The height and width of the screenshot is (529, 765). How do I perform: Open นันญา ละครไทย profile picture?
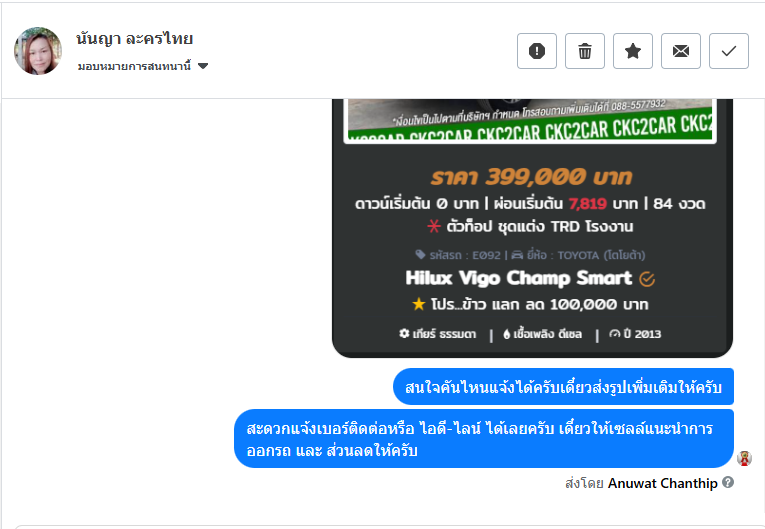pyautogui.click(x=38, y=51)
